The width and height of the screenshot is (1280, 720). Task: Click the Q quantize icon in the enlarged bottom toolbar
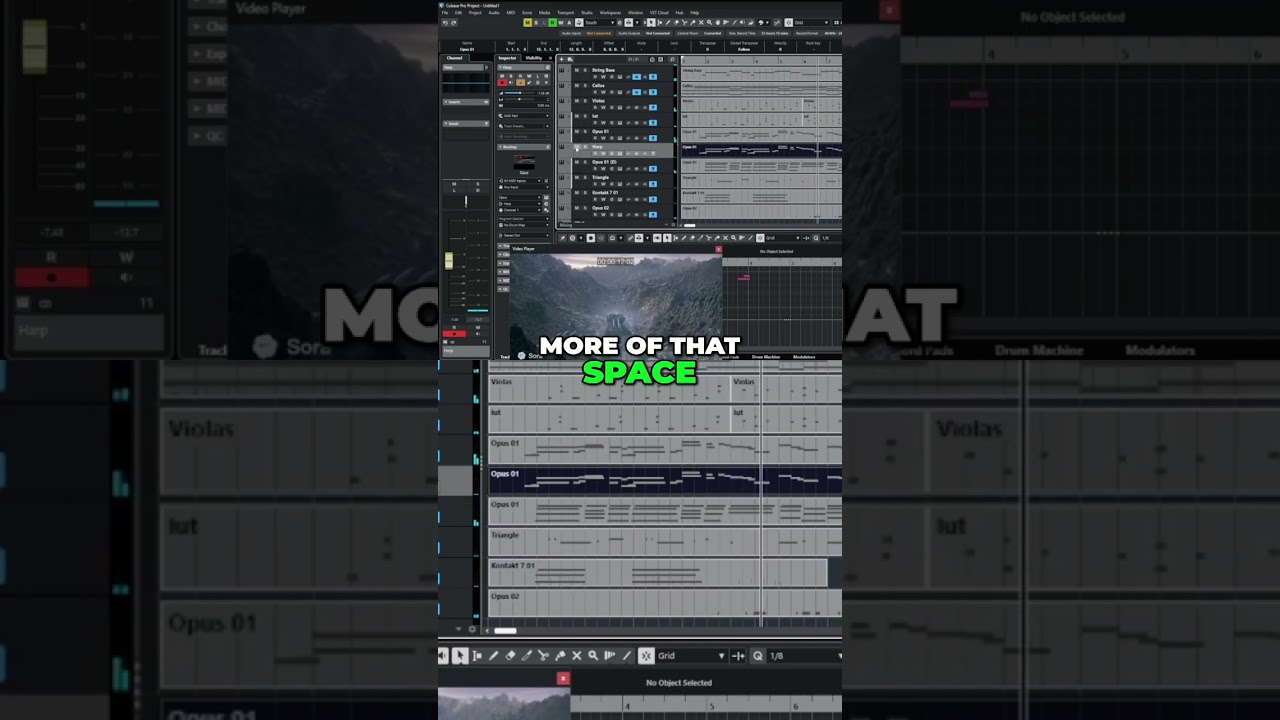[x=757, y=656]
